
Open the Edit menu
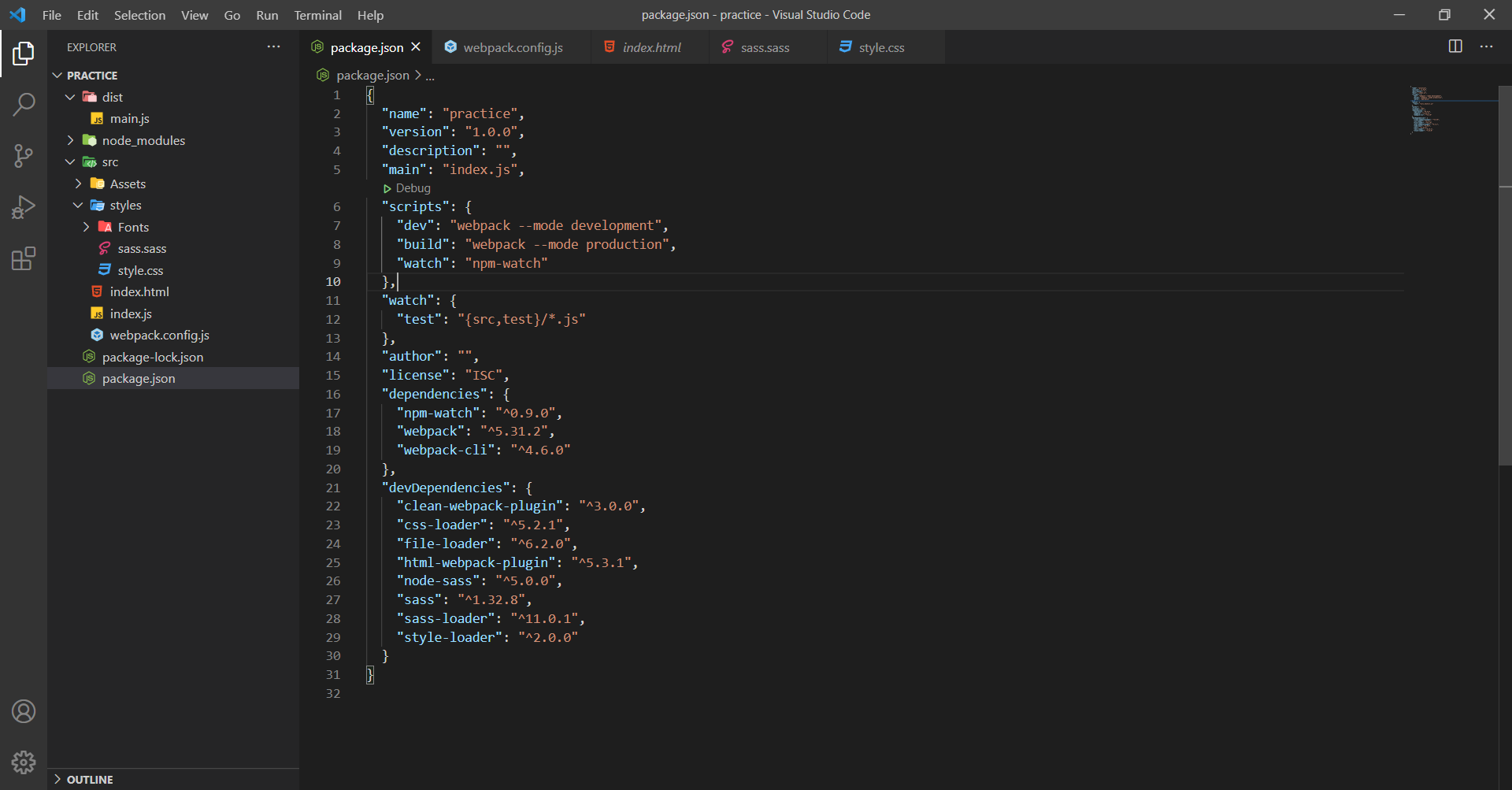coord(87,15)
